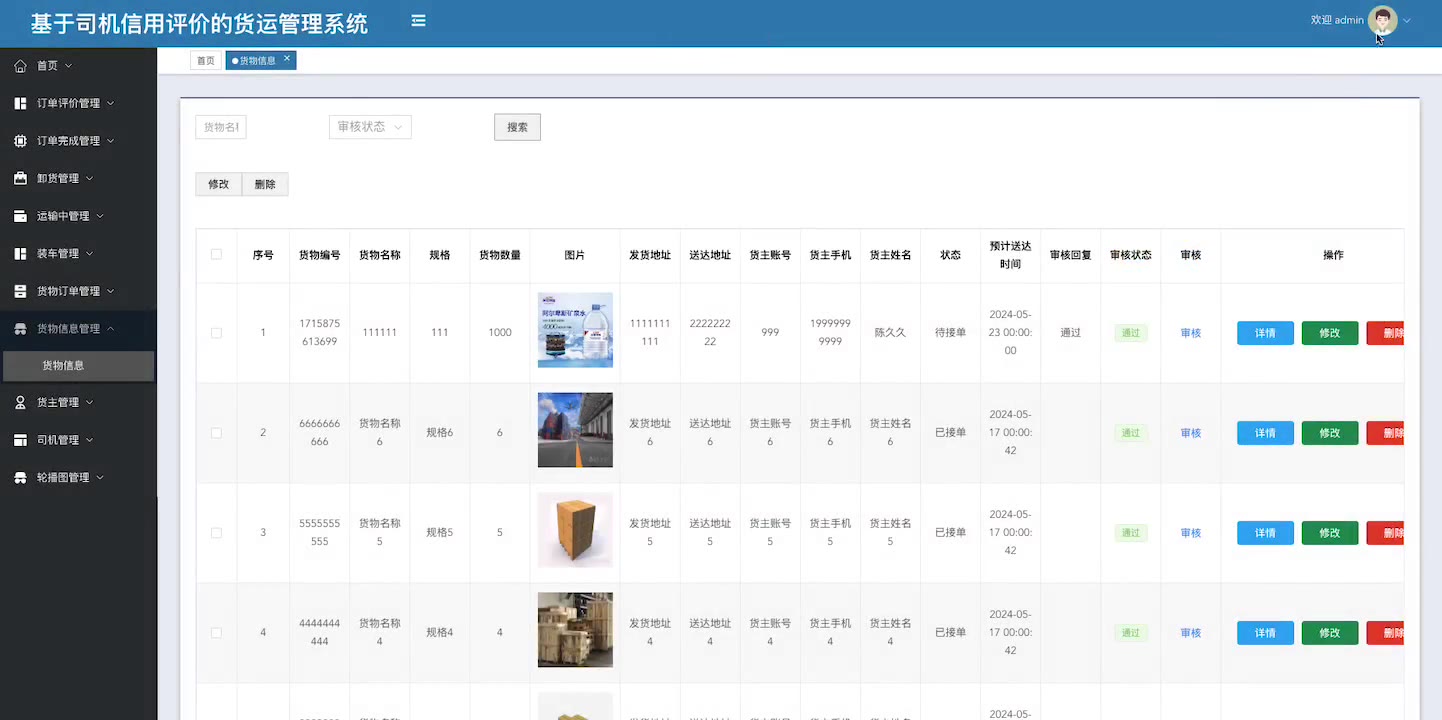Expand the 运输中管理 menu

point(99,216)
